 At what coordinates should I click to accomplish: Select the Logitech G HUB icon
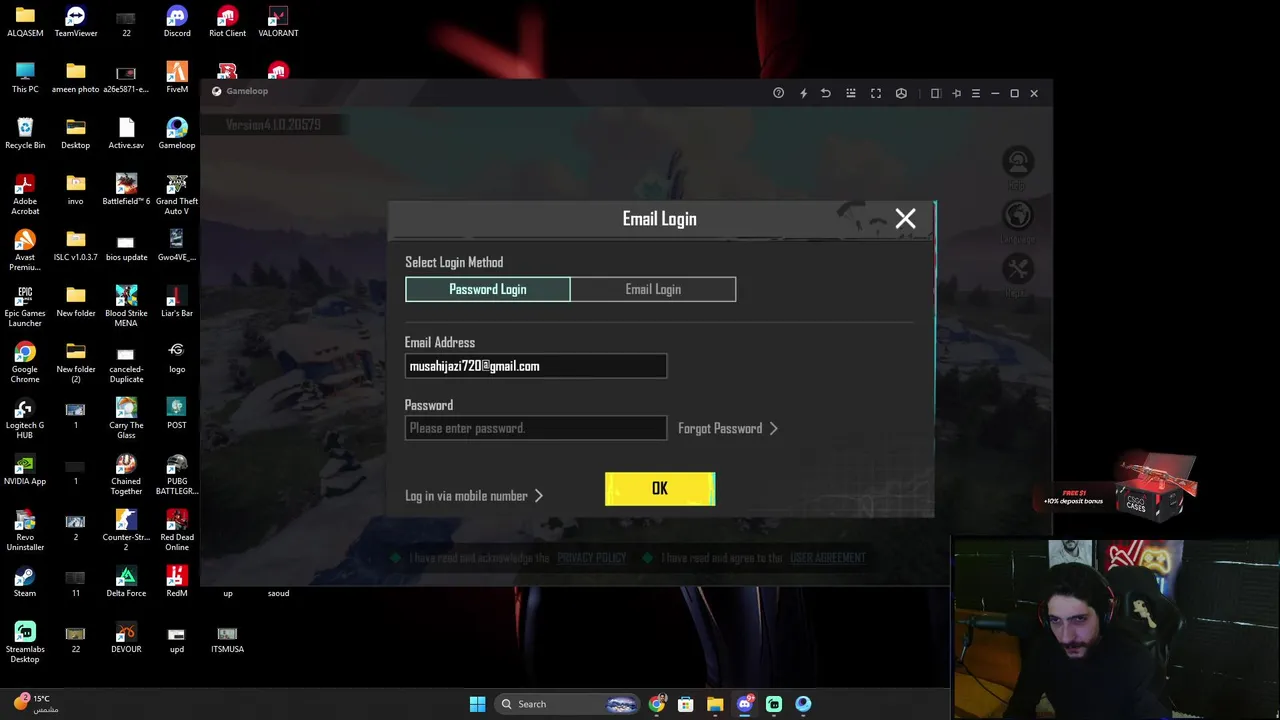point(25,418)
